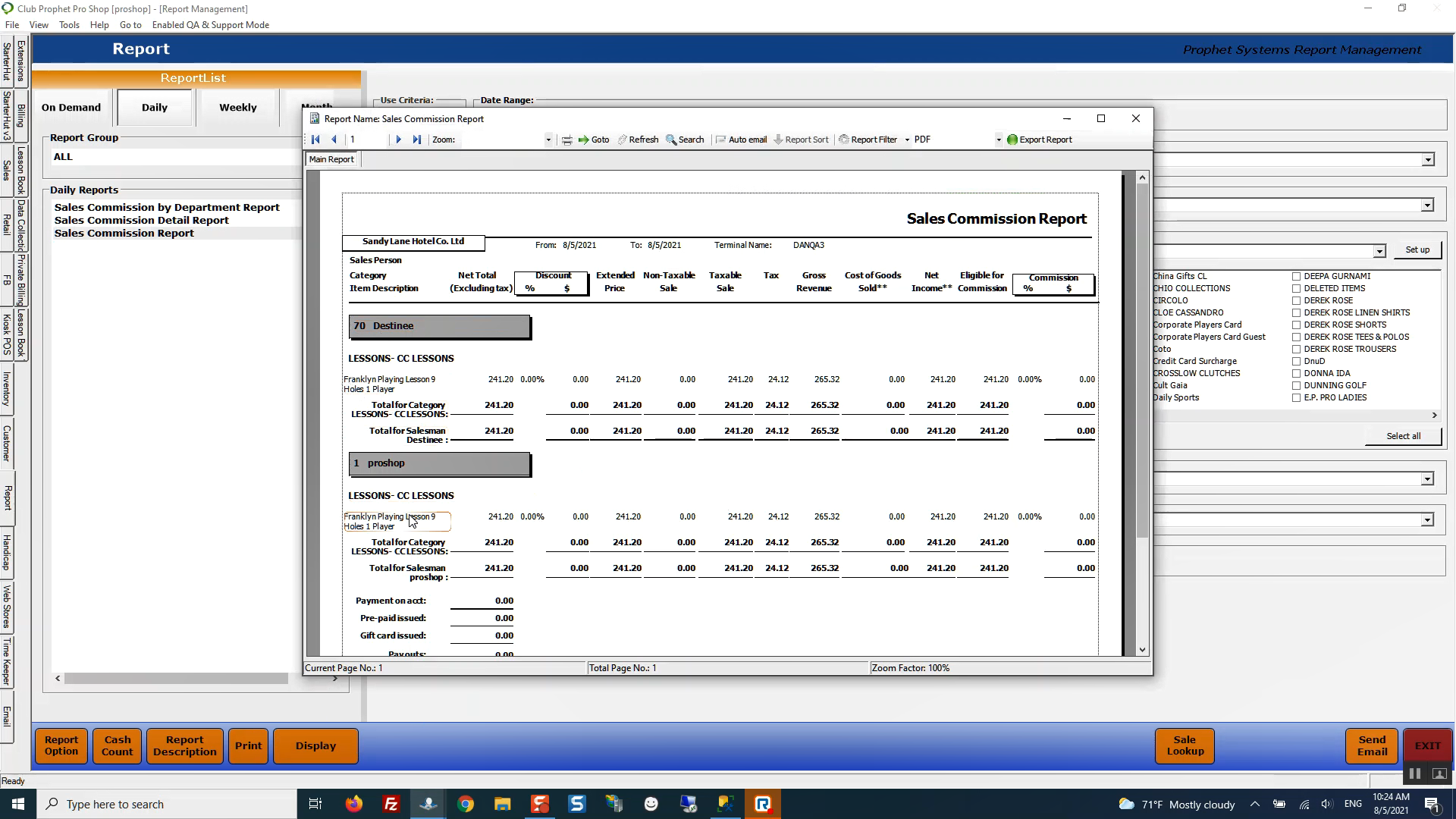This screenshot has width=1456, height=819.
Task: Refresh the Sales Commission Report
Action: tap(638, 140)
